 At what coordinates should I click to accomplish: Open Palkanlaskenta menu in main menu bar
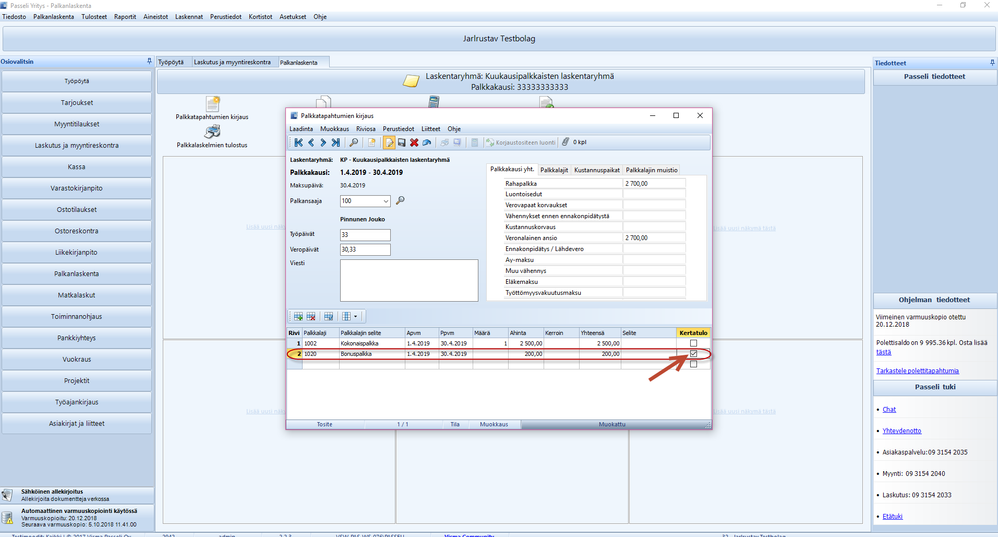[x=53, y=17]
